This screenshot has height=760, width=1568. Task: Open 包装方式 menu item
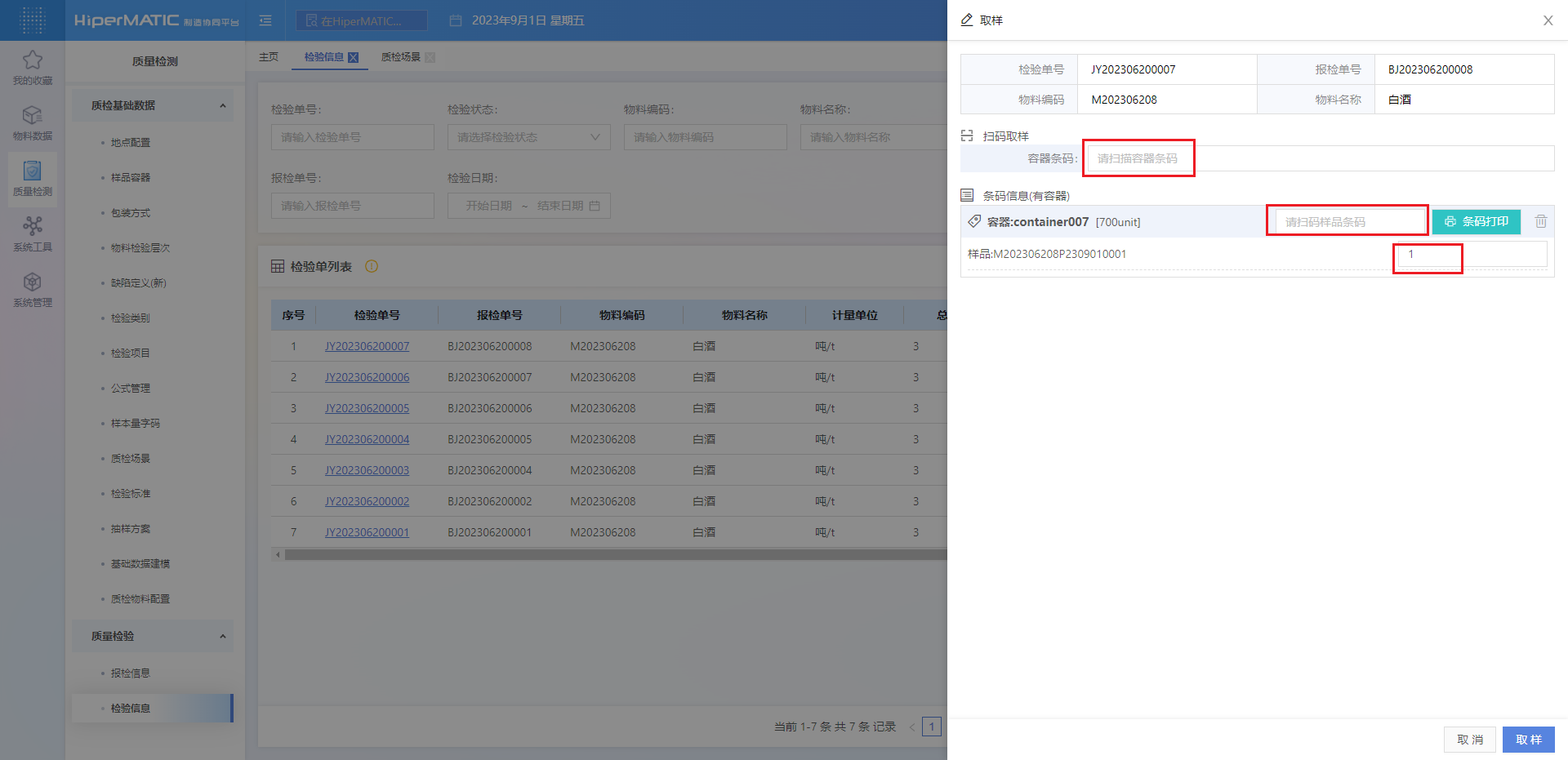[131, 212]
